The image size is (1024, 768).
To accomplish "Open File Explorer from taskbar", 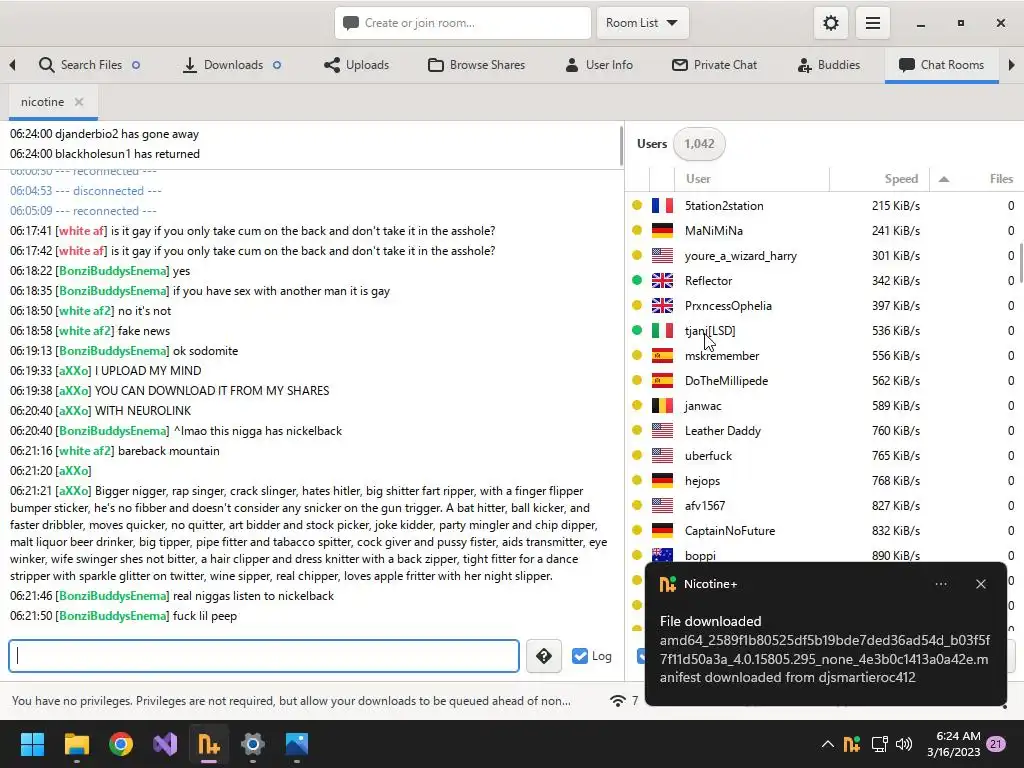I will click(x=76, y=744).
